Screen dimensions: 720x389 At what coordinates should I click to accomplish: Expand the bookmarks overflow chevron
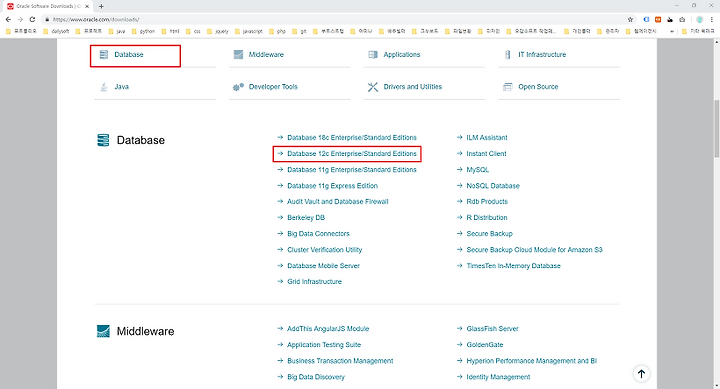pyautogui.click(x=672, y=31)
